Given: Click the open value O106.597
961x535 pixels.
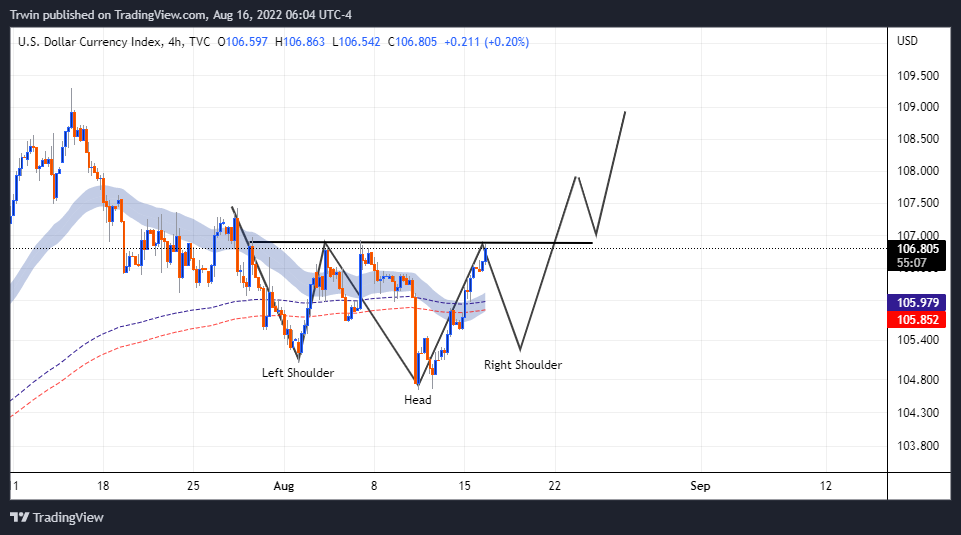Looking at the screenshot, I should (243, 42).
